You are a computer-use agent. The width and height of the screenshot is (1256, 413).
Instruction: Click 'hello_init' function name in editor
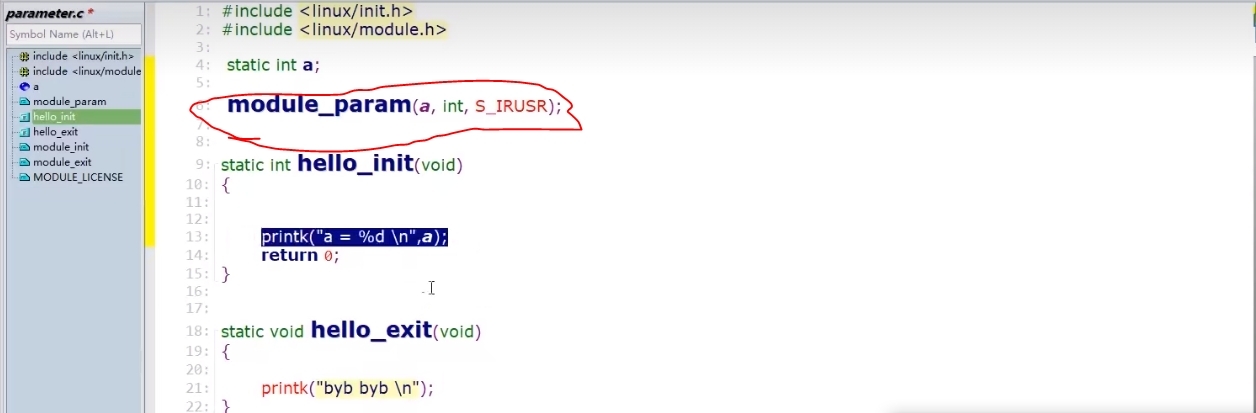[x=356, y=163]
